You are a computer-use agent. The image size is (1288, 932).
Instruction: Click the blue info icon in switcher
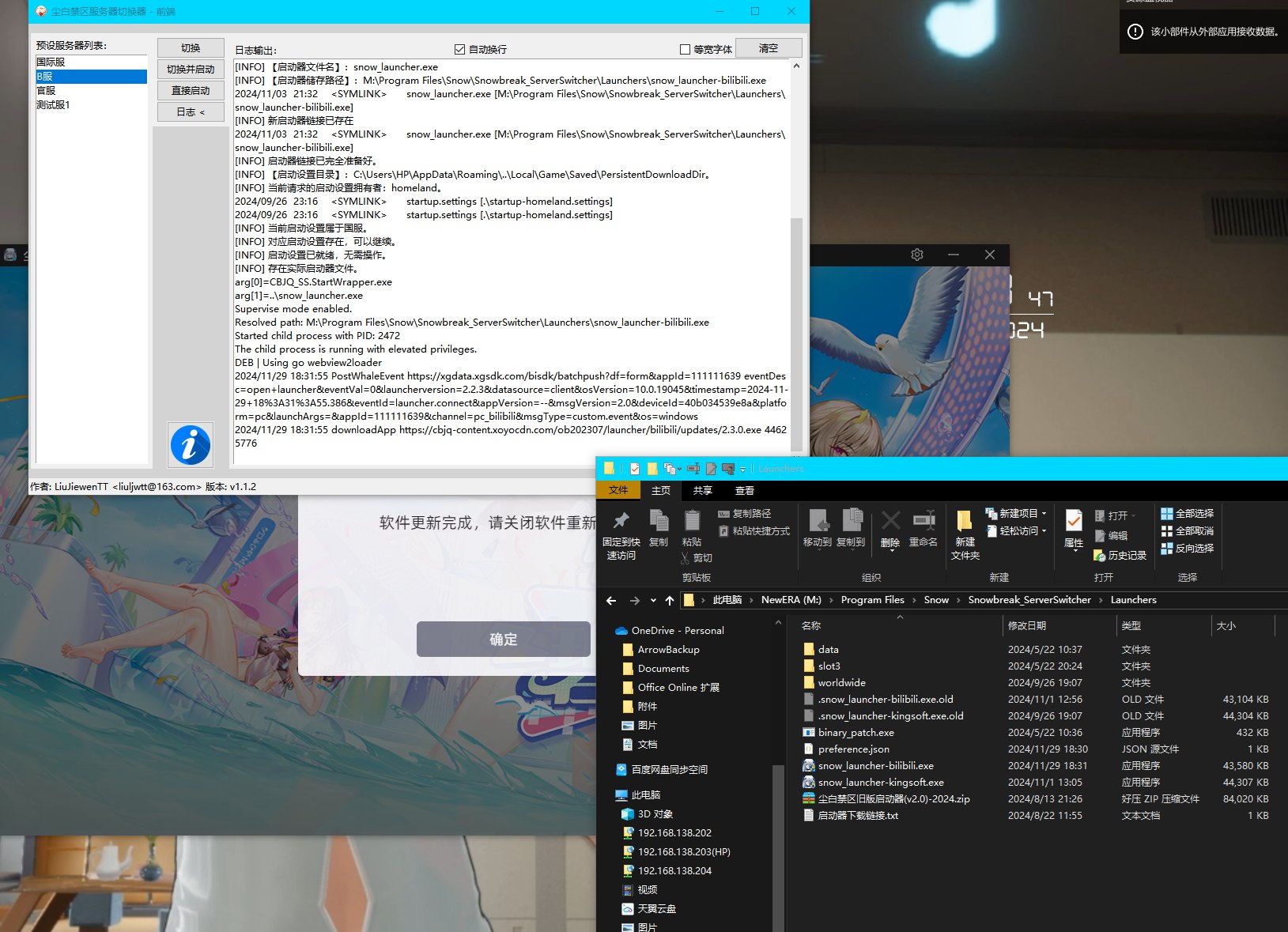click(191, 445)
